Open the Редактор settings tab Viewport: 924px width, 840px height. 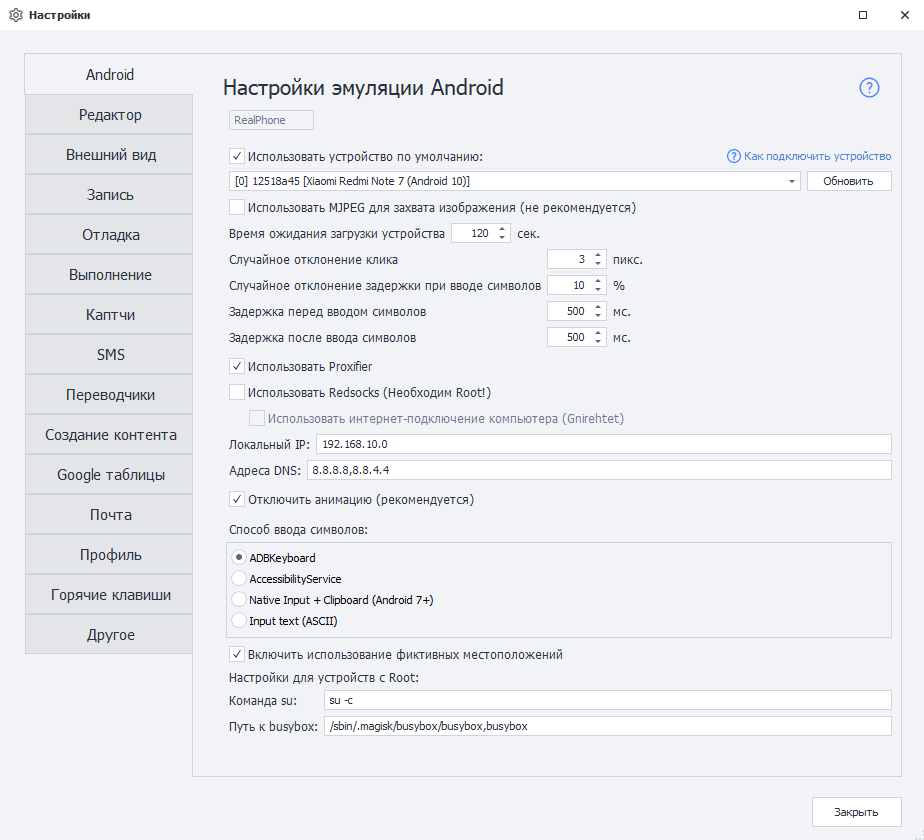(110, 115)
